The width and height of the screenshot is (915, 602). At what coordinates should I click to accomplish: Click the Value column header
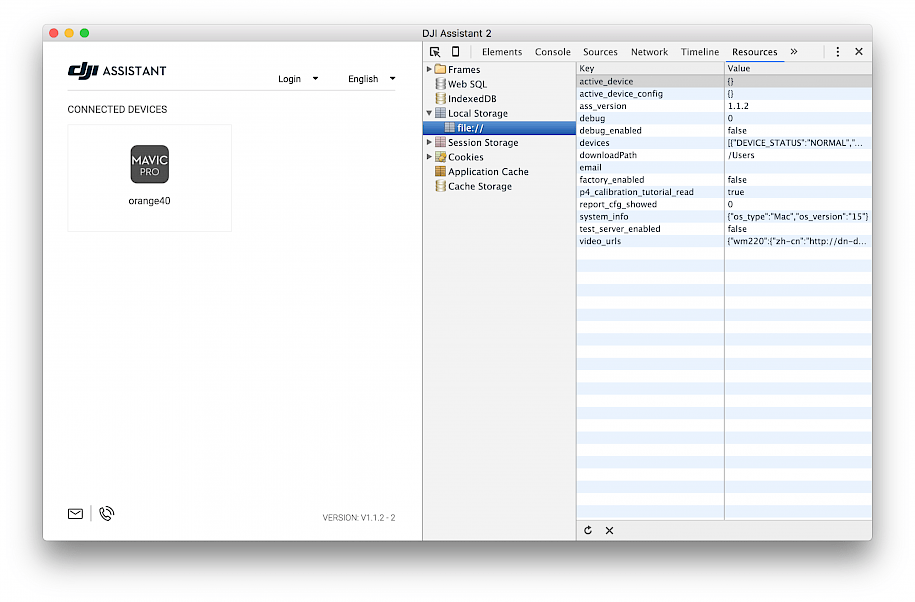pos(798,68)
